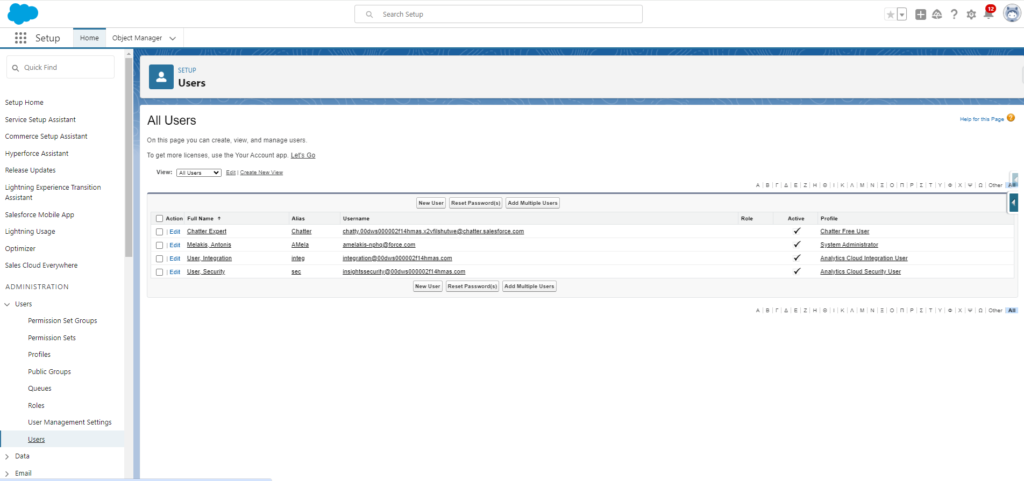Image resolution: width=1024 pixels, height=481 pixels.
Task: Open the All Users view dropdown
Action: tap(199, 173)
